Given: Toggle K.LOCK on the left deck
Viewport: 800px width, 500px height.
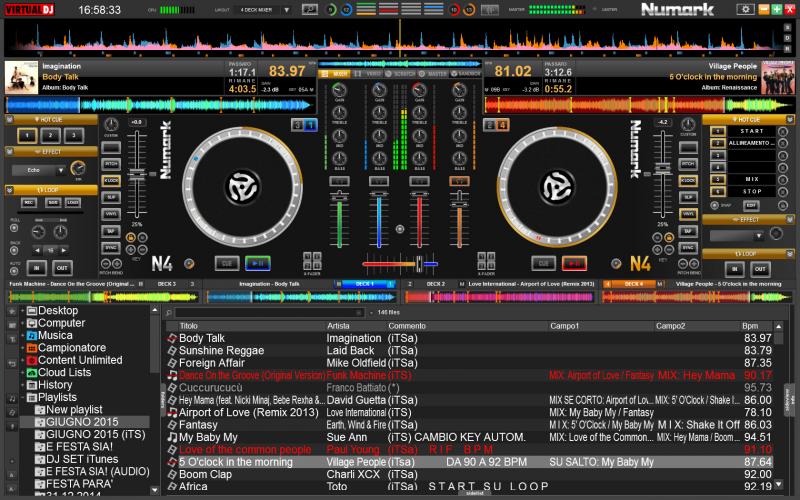Looking at the screenshot, I should click(x=111, y=180).
